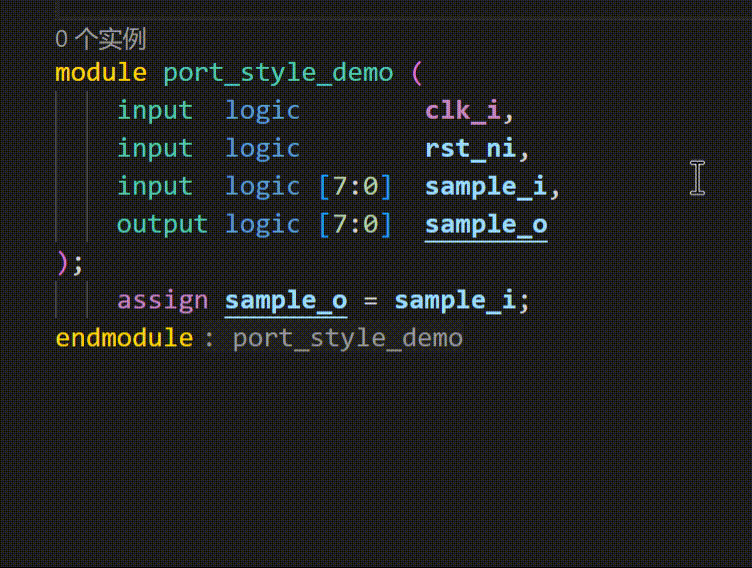752x568 pixels.
Task: Click '[7:0]' on the sample_i line
Action: [355, 187]
